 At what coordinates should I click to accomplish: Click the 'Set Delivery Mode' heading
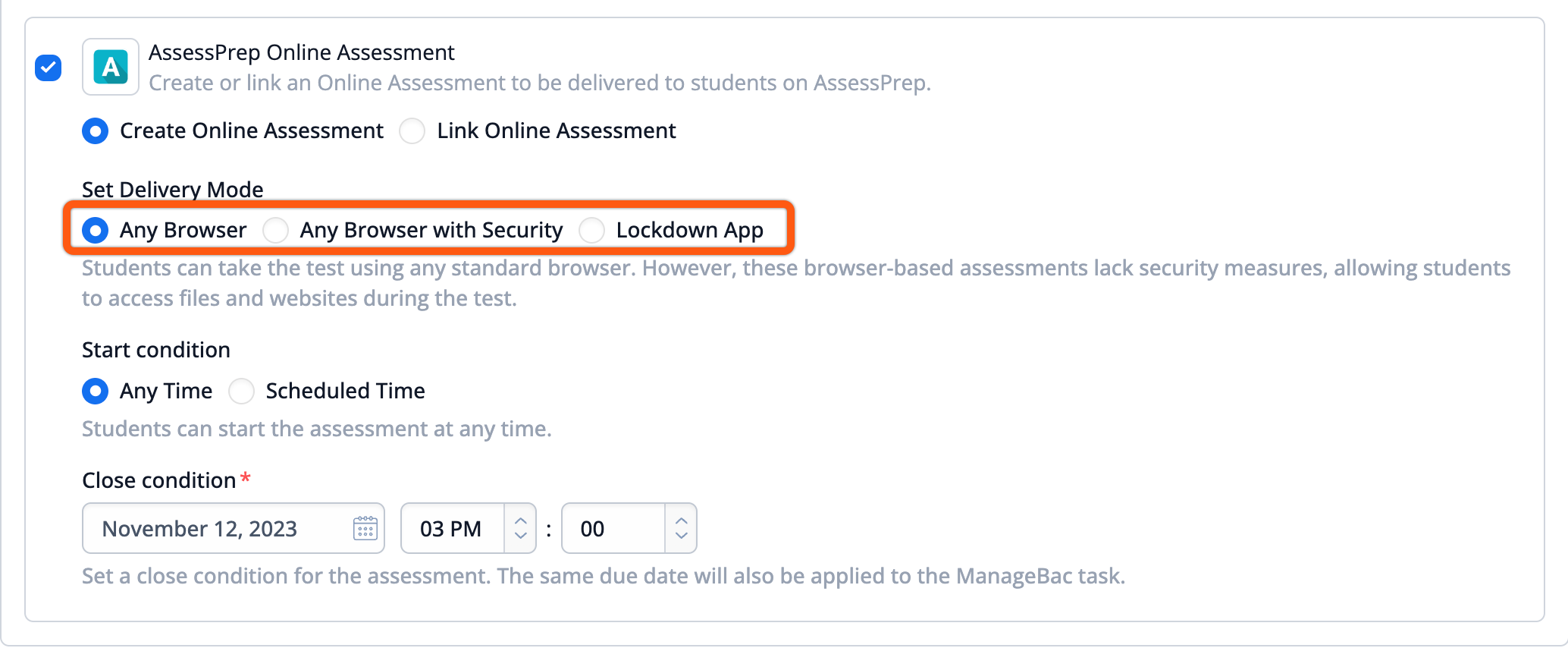(x=173, y=189)
